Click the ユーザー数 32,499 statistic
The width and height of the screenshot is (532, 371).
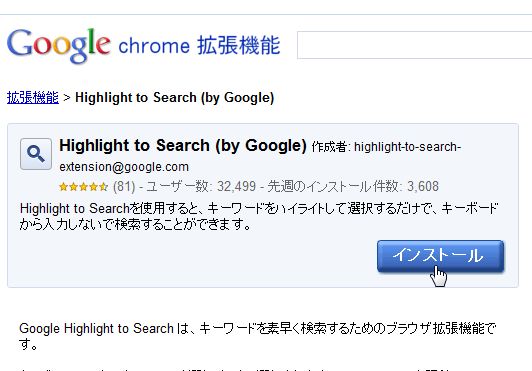201,186
